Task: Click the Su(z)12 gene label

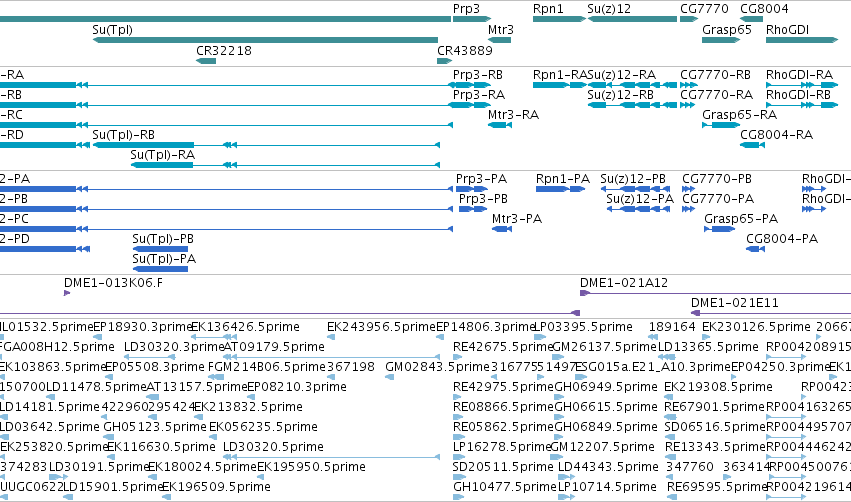Action: (x=609, y=9)
